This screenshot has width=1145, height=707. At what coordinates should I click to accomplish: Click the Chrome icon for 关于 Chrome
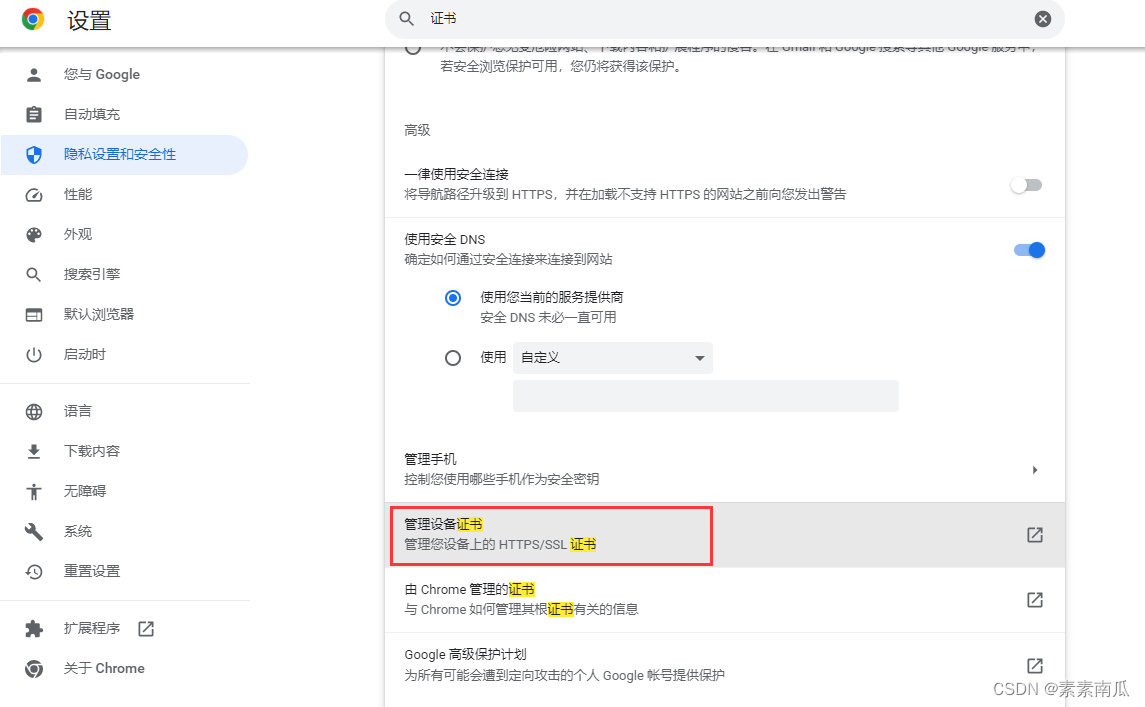click(34, 669)
